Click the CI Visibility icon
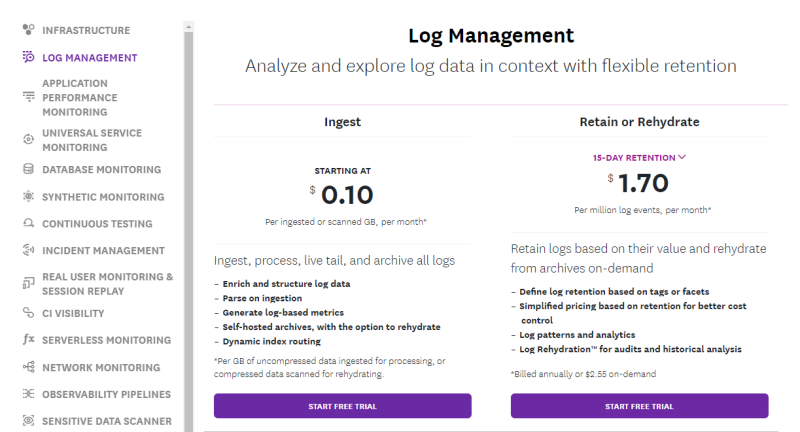This screenshot has width=800, height=432. coord(29,313)
